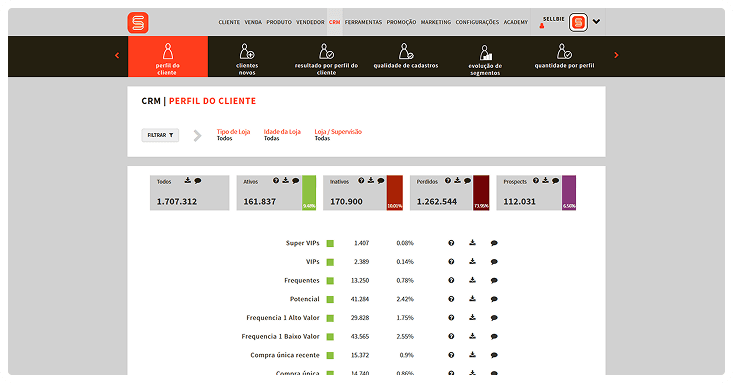The image size is (733, 383).
Task: Open the evolução de segmentos tab
Action: pyautogui.click(x=485, y=59)
